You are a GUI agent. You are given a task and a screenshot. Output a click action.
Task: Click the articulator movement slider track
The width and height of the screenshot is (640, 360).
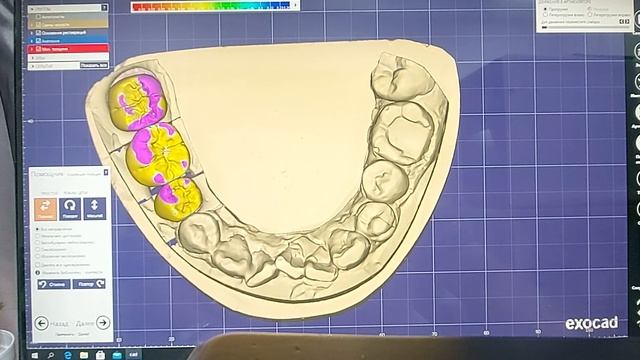pyautogui.click(x=586, y=27)
